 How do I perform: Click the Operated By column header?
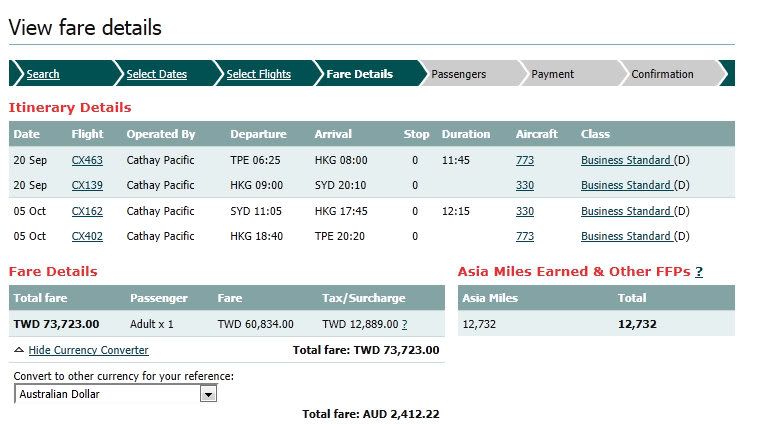(x=161, y=134)
